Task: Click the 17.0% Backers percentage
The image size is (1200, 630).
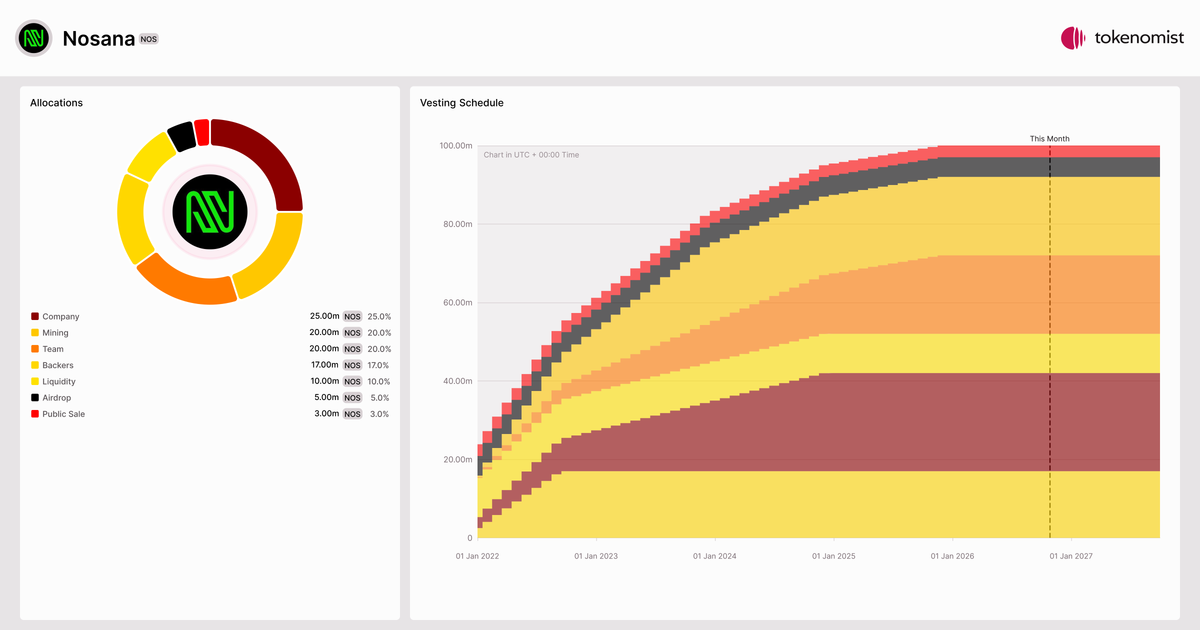Action: click(379, 365)
